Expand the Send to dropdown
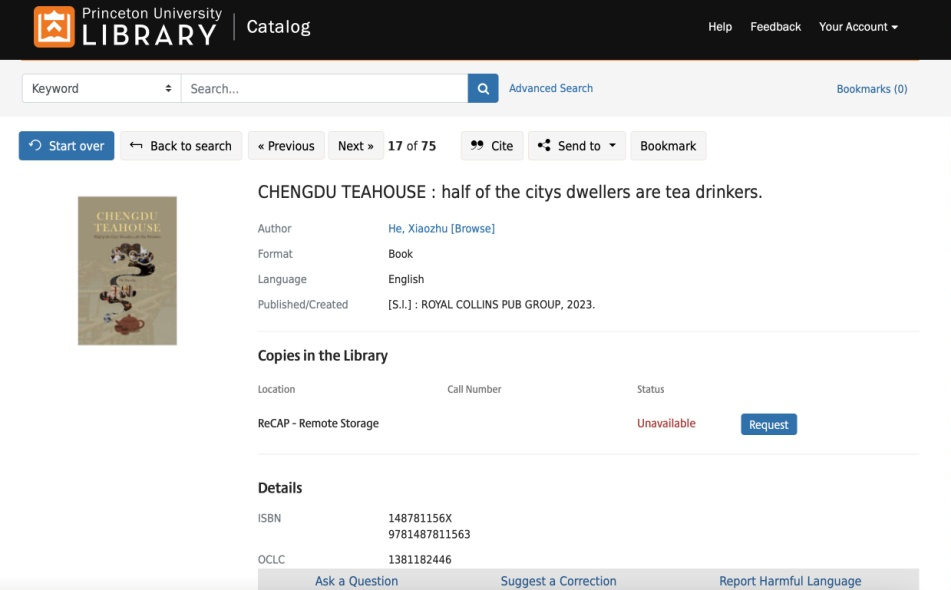 coord(577,146)
